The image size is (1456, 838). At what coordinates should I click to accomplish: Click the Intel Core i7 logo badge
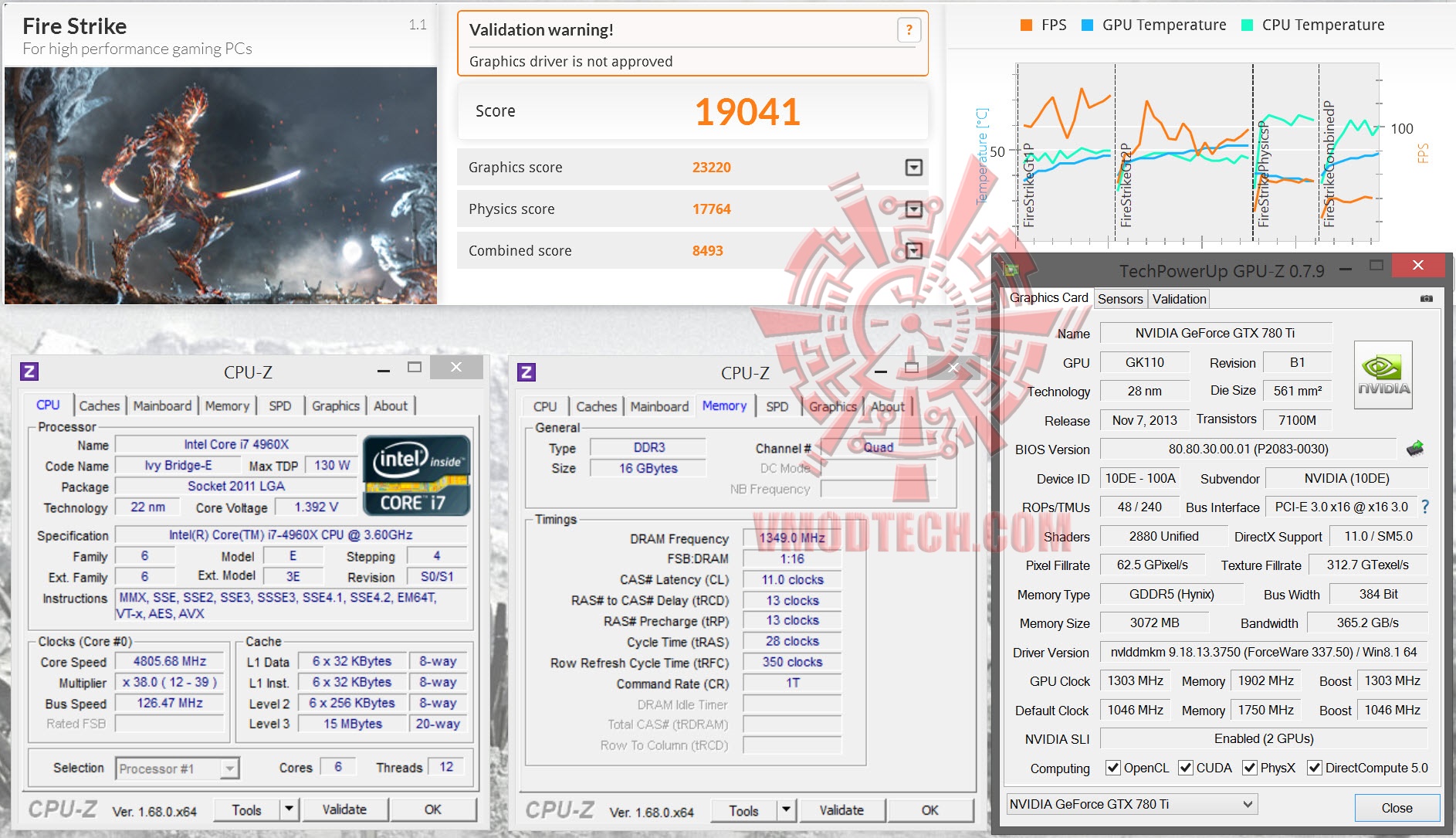pyautogui.click(x=416, y=475)
